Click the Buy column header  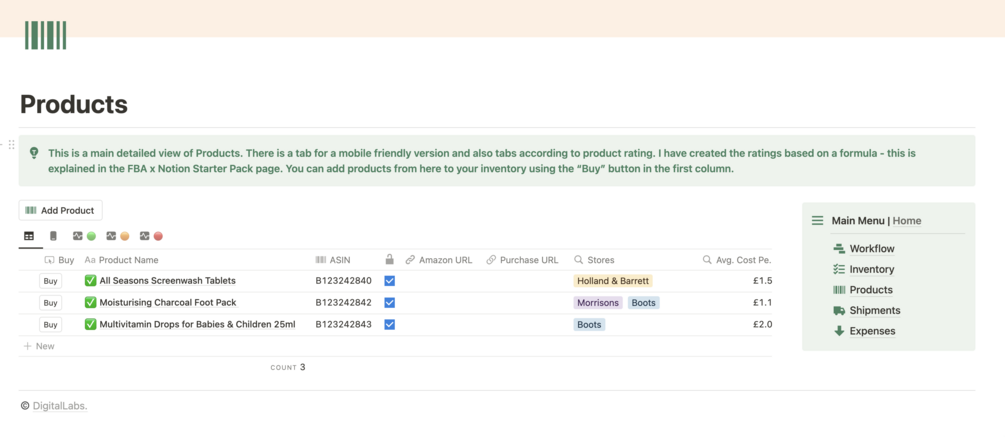[59, 260]
